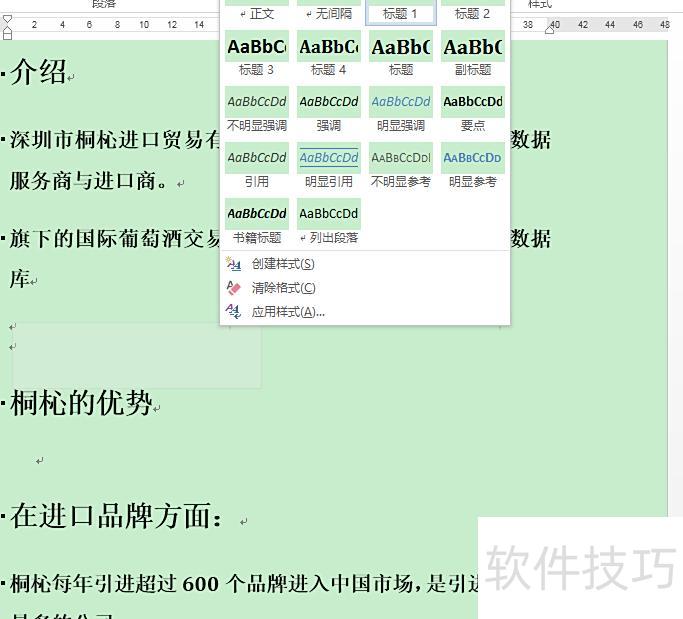Image resolution: width=683 pixels, height=619 pixels.
Task: Pick the 引用 quote style
Action: [x=257, y=166]
